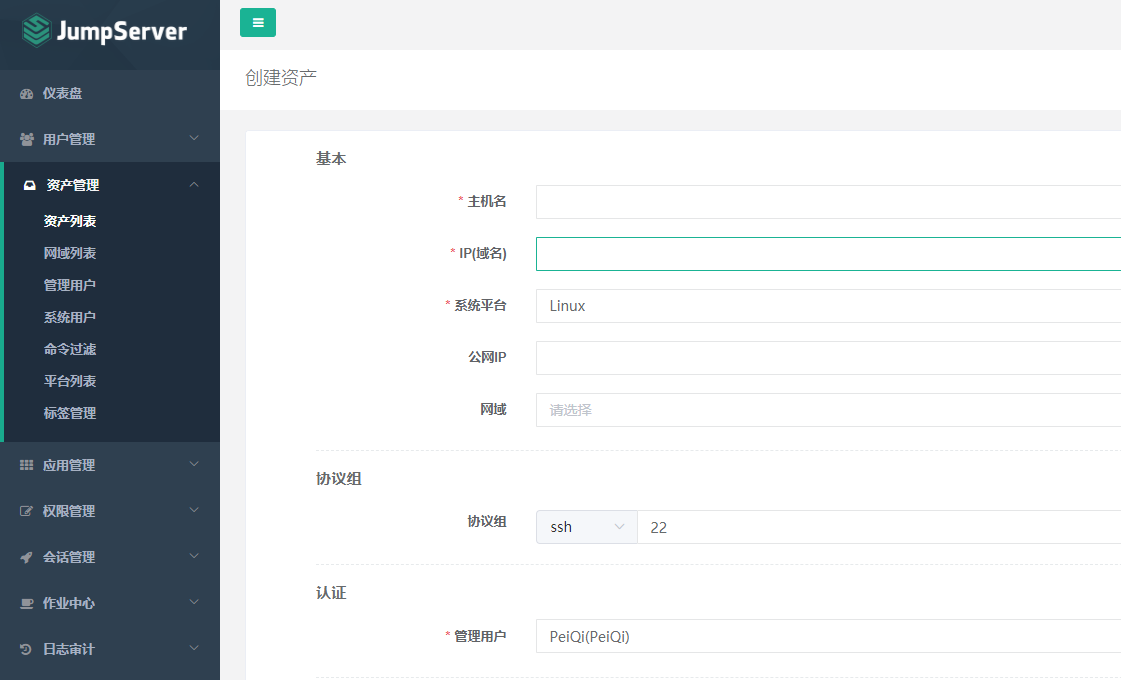This screenshot has height=680, width=1121.
Task: Click the JumpServer logo icon
Action: pos(37,31)
